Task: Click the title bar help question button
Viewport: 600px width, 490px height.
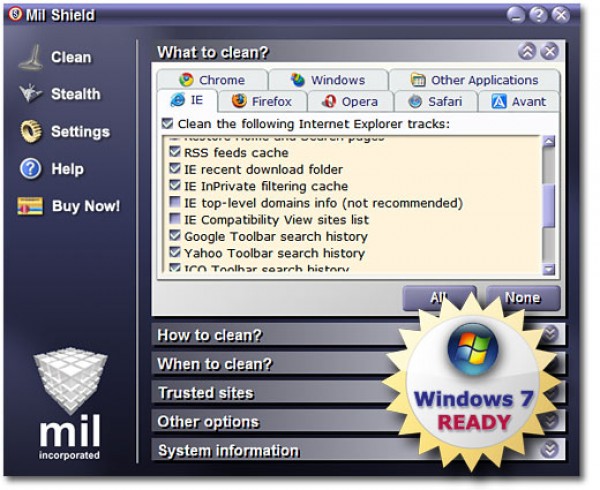Action: coord(538,15)
